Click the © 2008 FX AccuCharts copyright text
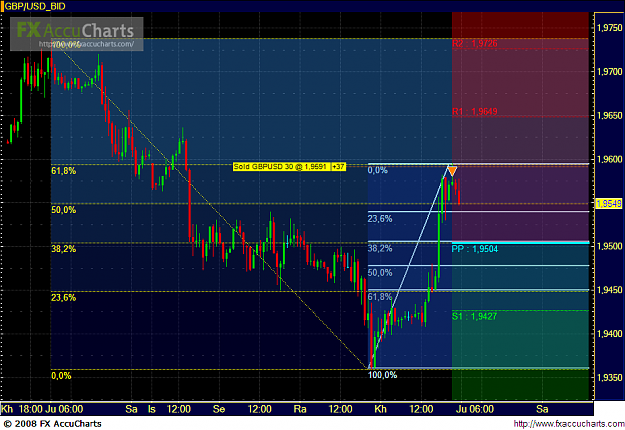This screenshot has width=625, height=430. click(x=52, y=424)
